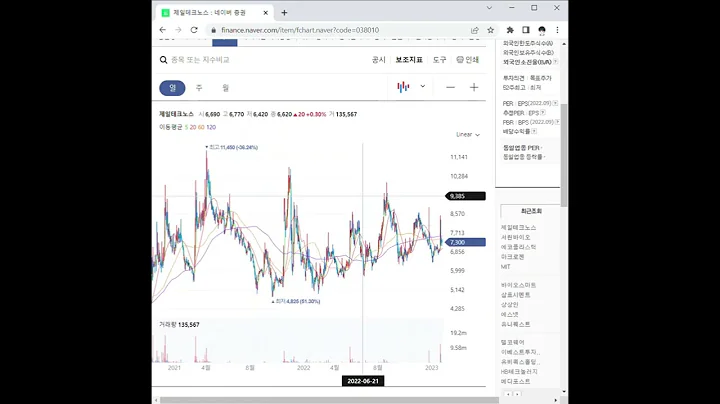
Task: Open 제일테크노스 in recent list
Action: point(518,228)
